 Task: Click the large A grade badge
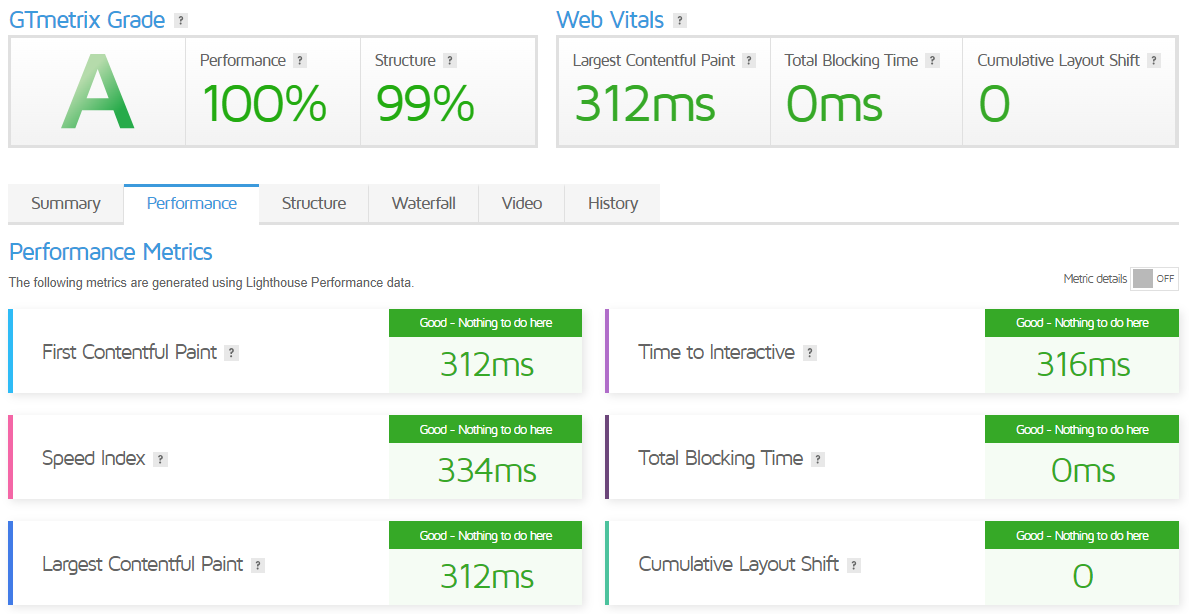tap(98, 92)
